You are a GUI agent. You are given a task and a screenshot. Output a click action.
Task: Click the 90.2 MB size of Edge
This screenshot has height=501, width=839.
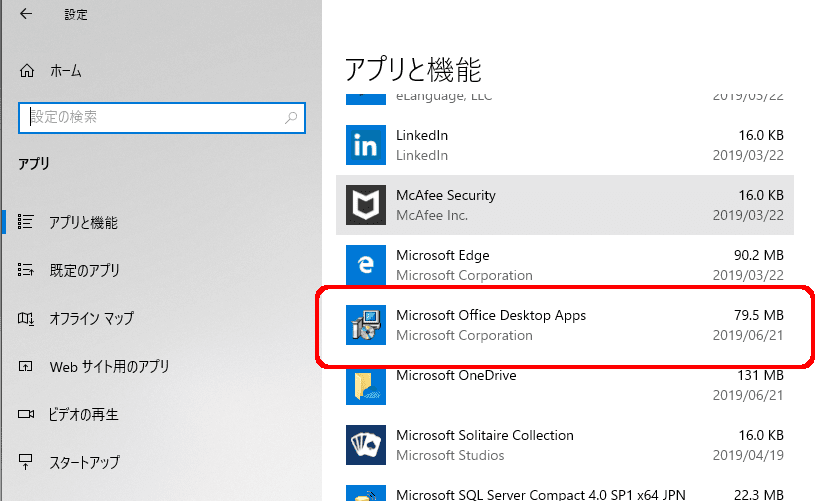[x=758, y=255]
